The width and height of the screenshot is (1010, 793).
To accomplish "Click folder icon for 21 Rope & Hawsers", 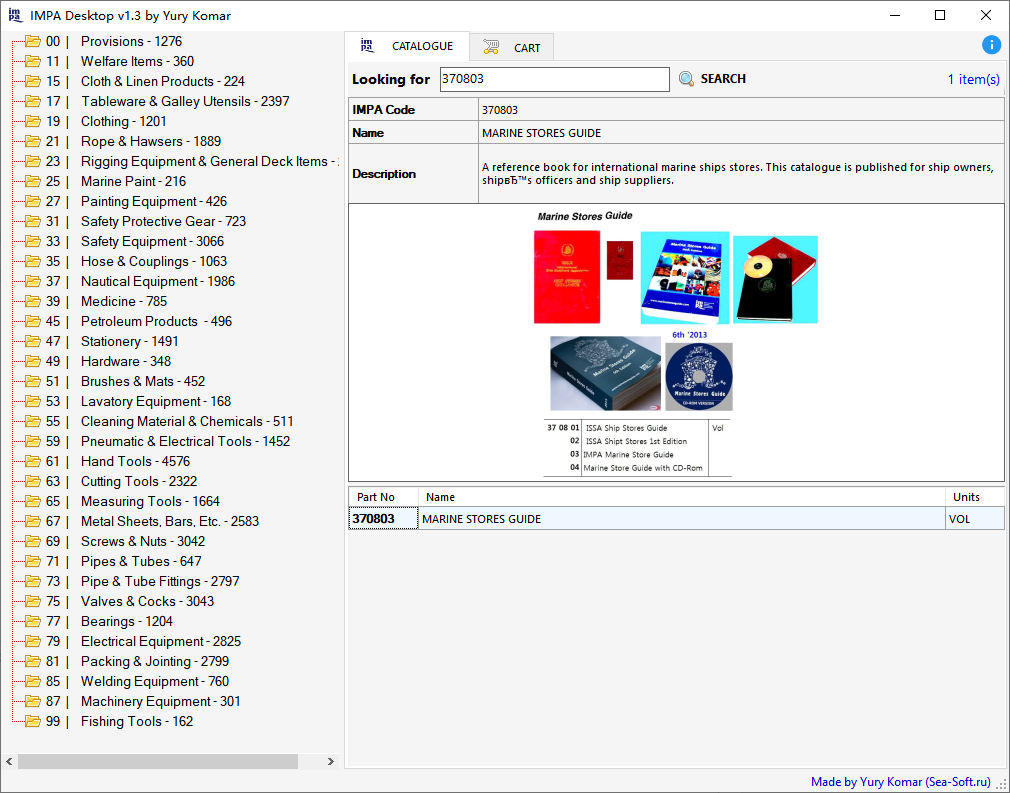I will [32, 141].
